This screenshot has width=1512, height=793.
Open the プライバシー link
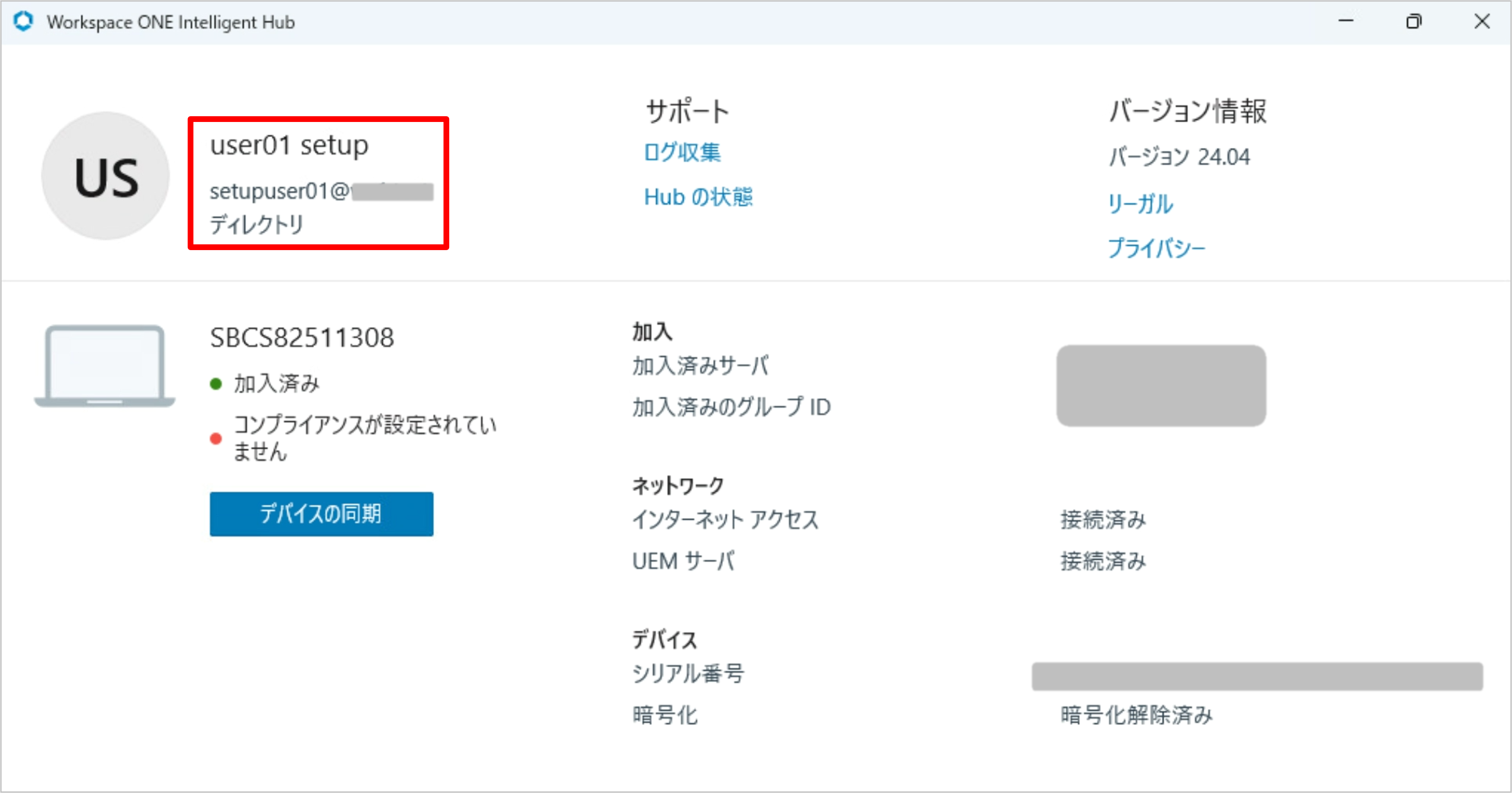[1156, 248]
